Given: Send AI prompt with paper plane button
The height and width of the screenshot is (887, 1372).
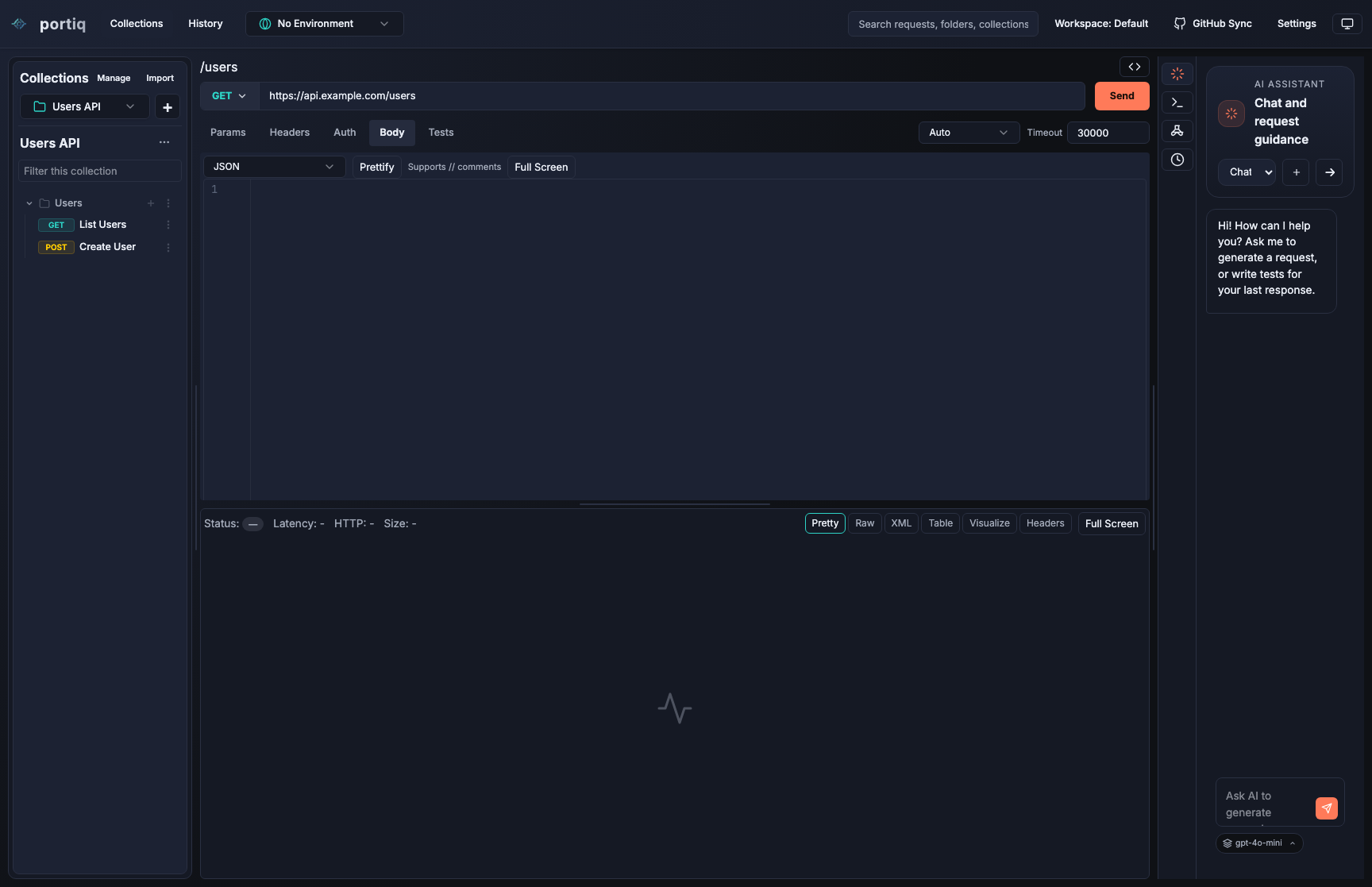Looking at the screenshot, I should coord(1327,808).
